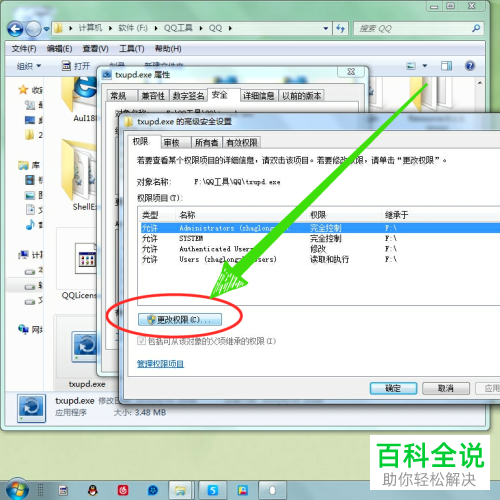Select the Pictures library icon in sidebar
The width and height of the screenshot is (500, 500).
[x=30, y=195]
